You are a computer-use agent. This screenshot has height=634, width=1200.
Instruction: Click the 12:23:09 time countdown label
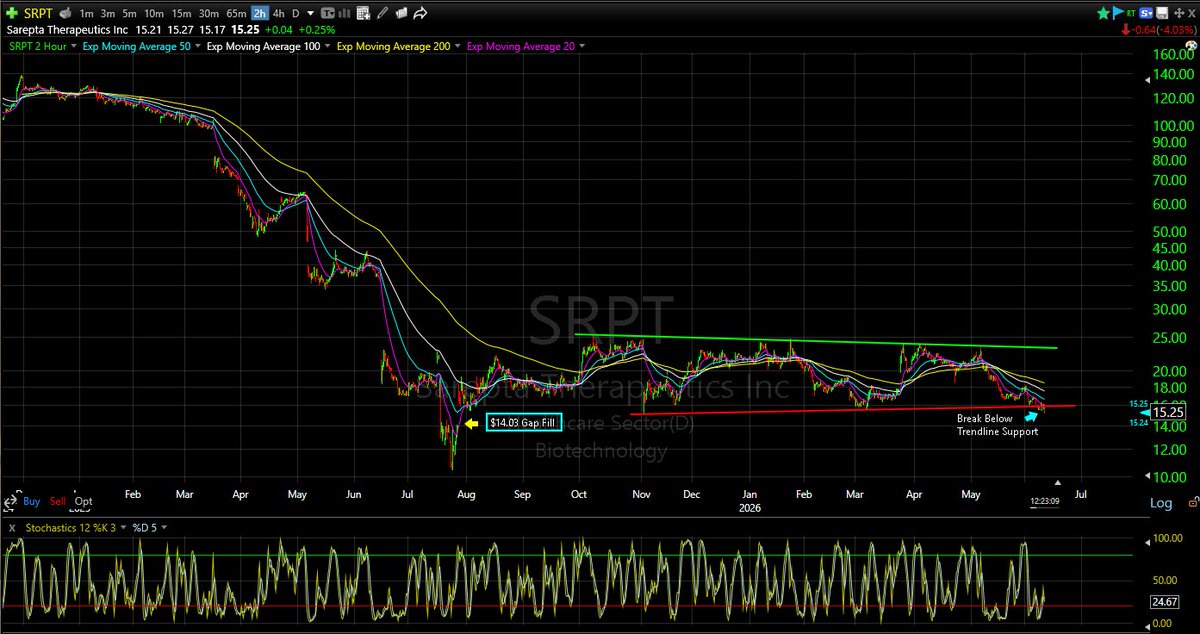(x=1045, y=501)
